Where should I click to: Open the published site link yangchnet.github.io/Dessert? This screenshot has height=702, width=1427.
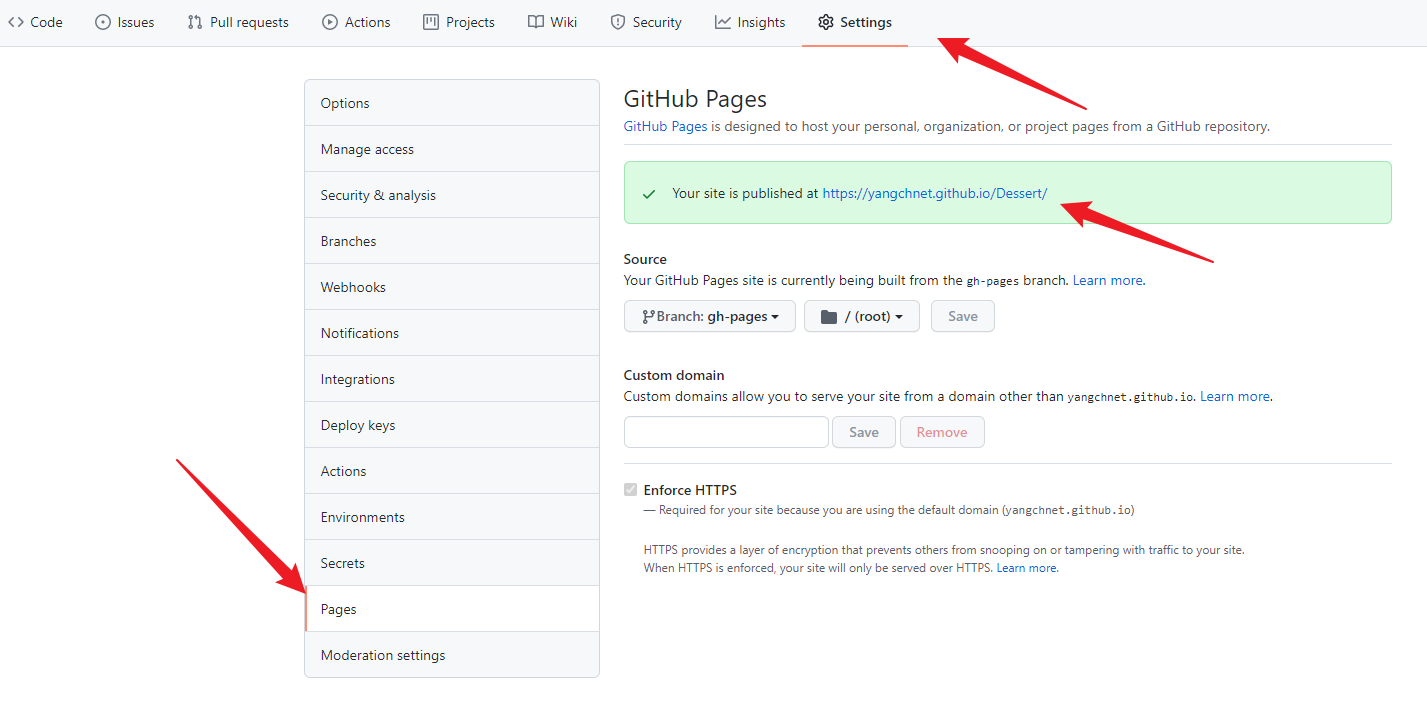click(935, 193)
